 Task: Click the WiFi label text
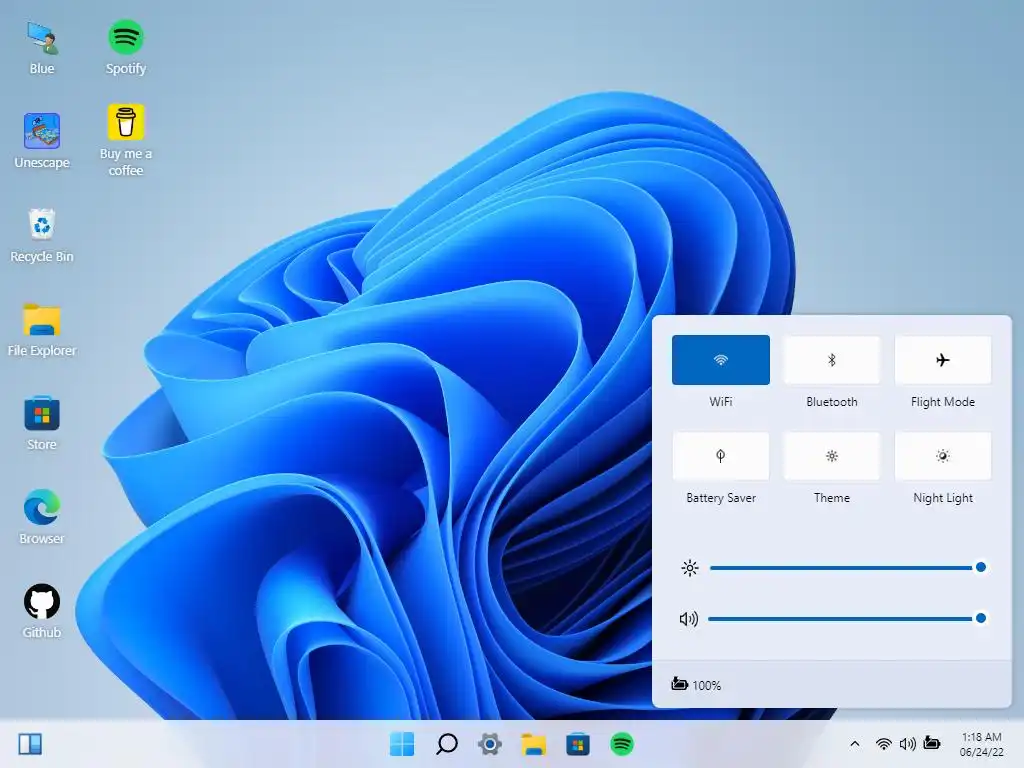[x=720, y=402]
